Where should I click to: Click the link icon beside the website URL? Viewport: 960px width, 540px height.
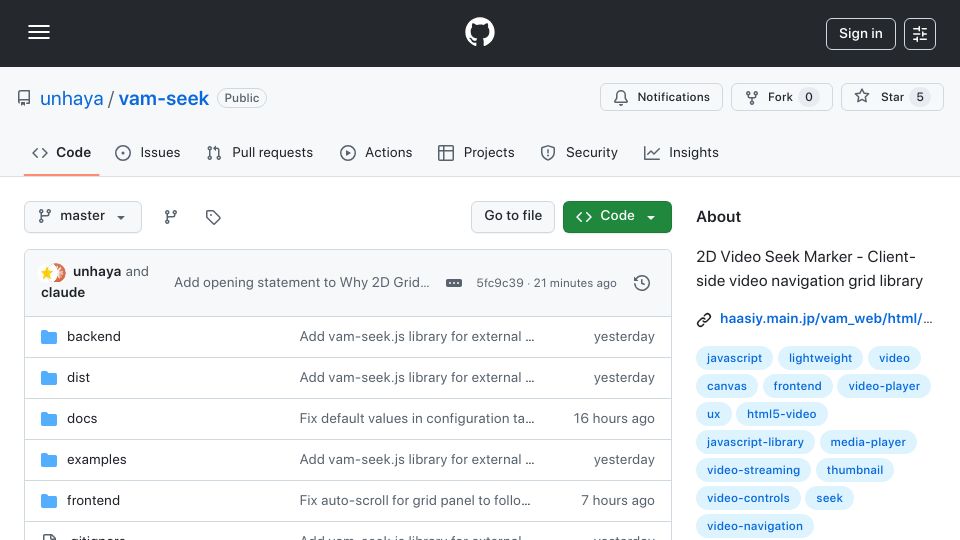[x=704, y=320]
